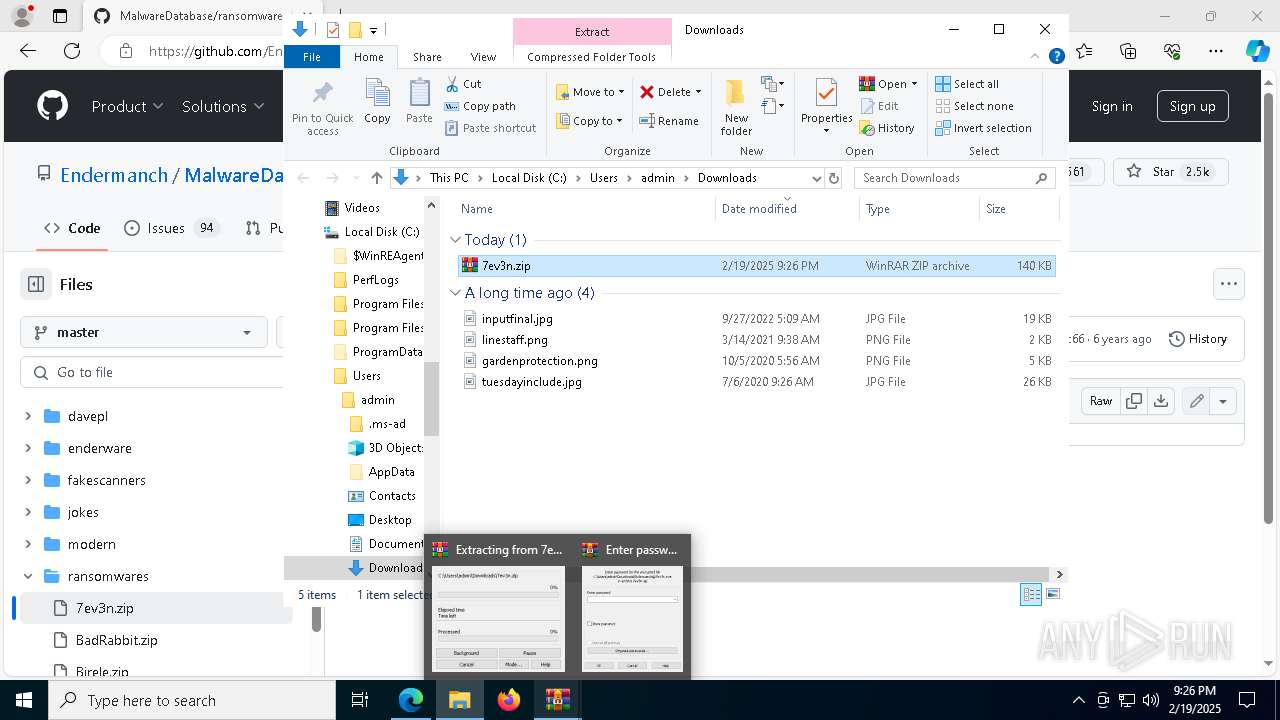Click the GitHub Sign up button
This screenshot has width=1280, height=720.
click(1192, 106)
